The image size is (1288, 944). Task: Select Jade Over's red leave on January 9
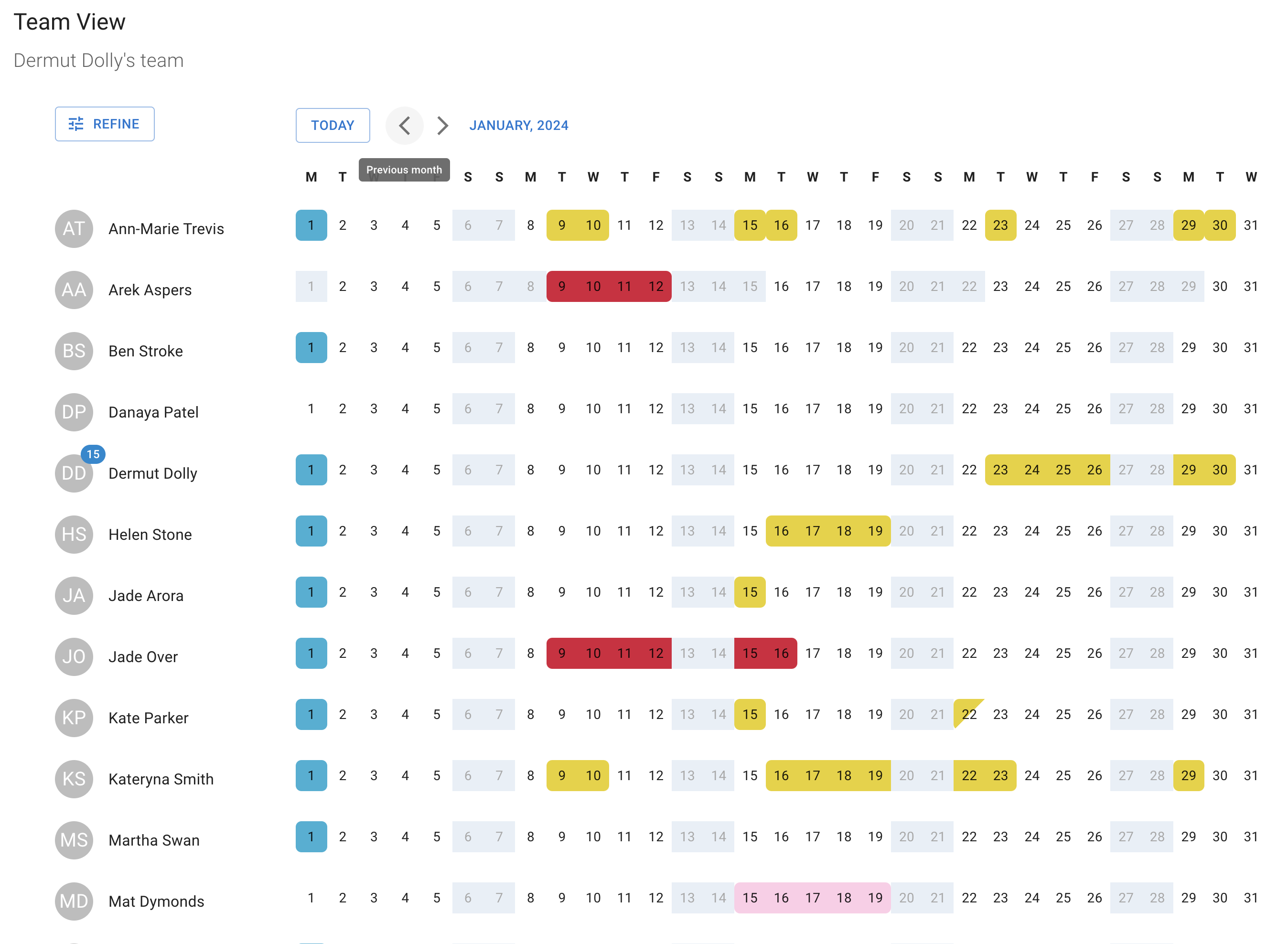(562, 653)
